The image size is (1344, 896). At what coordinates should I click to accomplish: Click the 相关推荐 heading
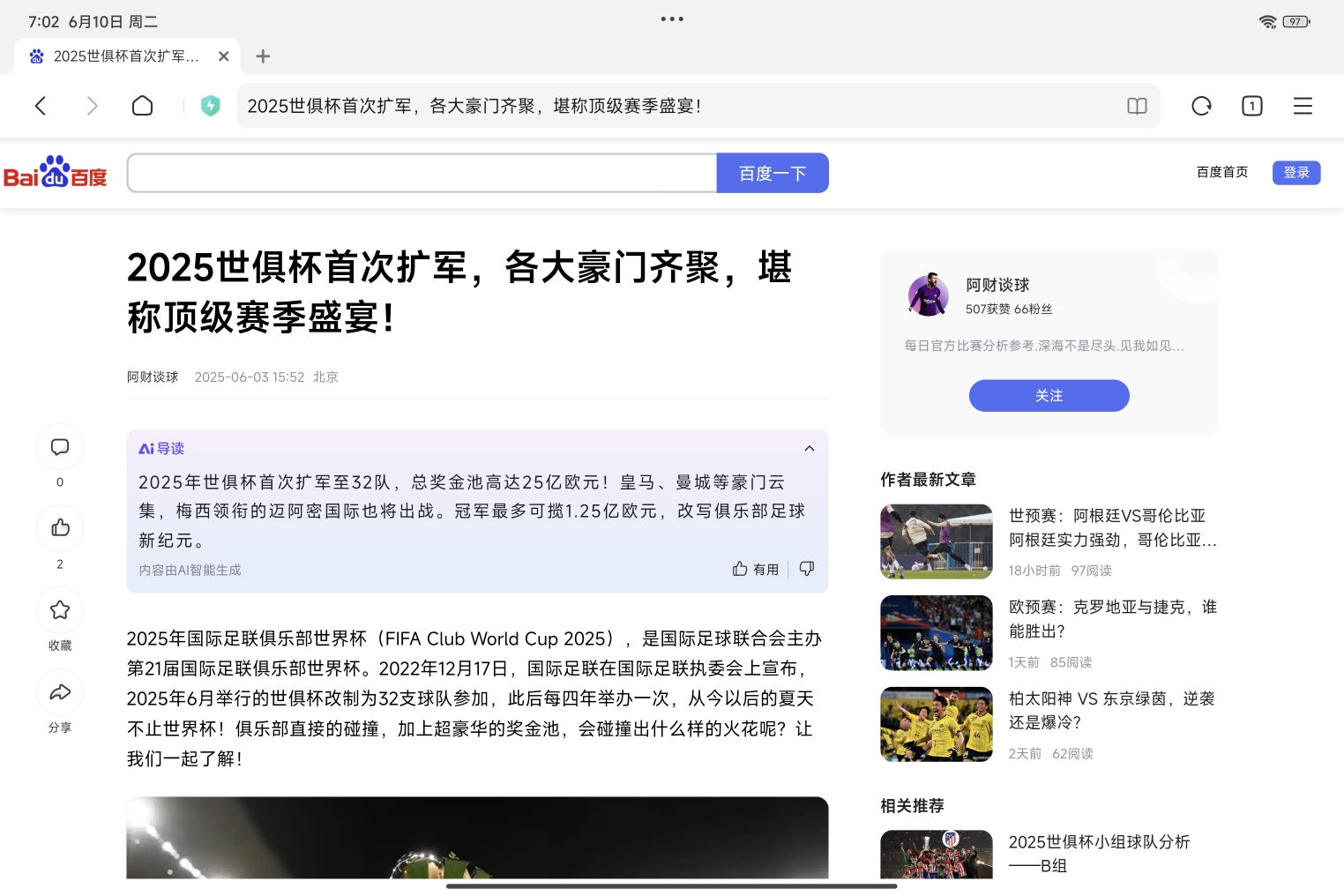point(912,806)
